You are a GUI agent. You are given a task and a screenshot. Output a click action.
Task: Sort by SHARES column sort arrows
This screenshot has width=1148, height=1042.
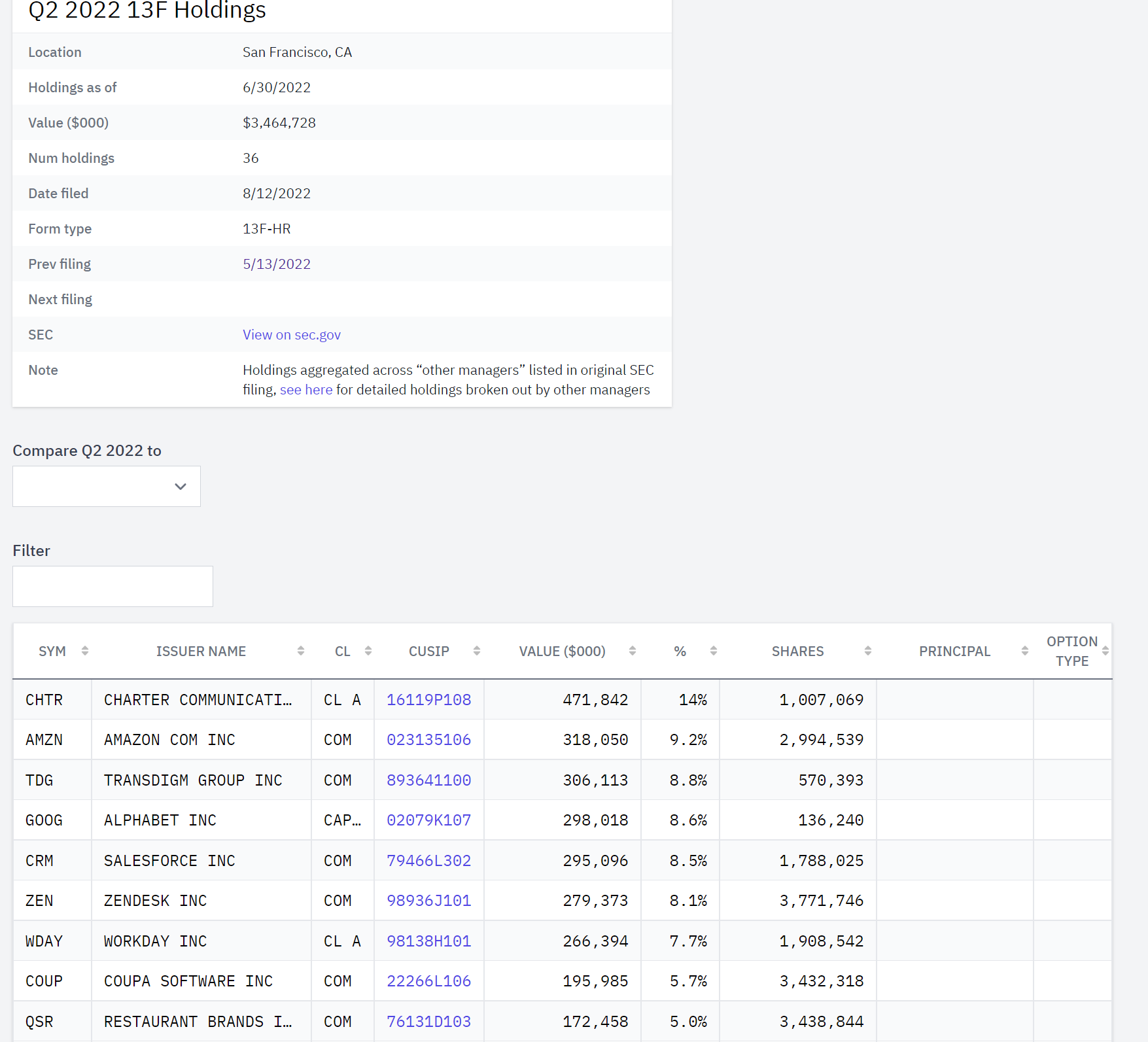click(x=868, y=651)
